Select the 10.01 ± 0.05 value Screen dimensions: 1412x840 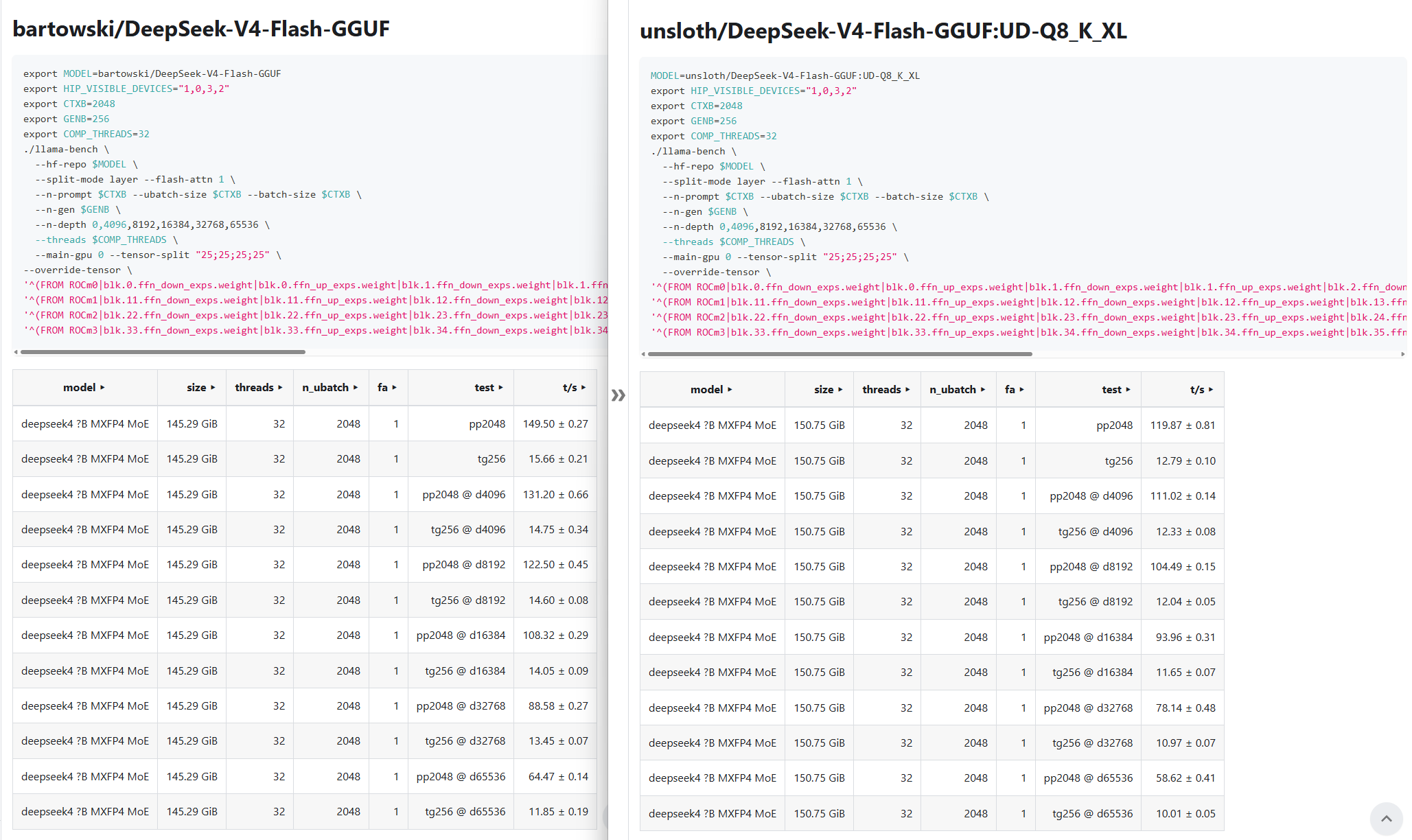[x=1185, y=814]
